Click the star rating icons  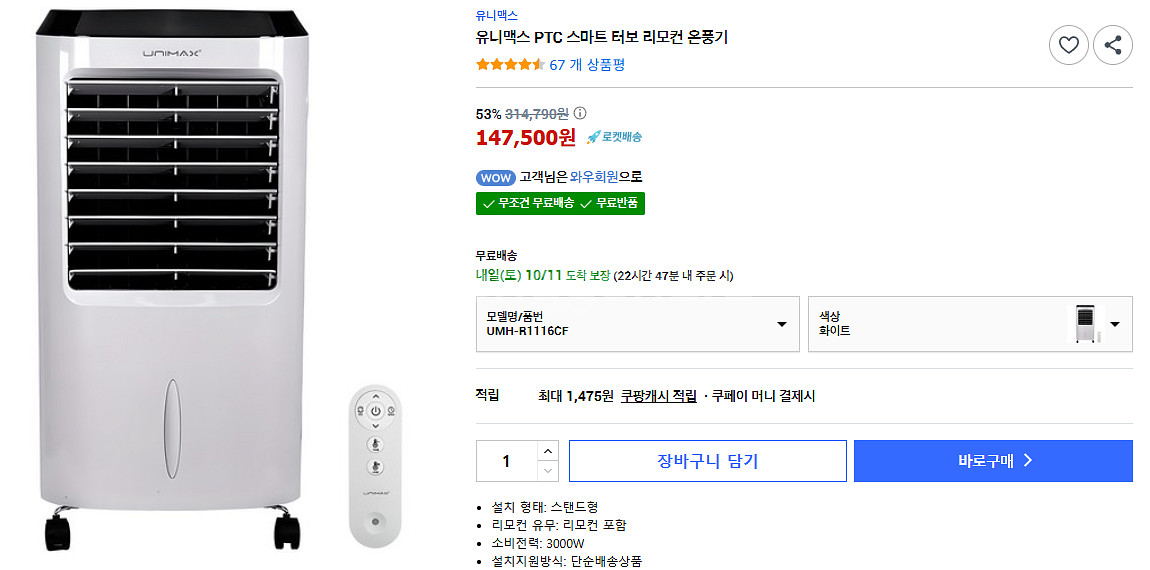click(x=510, y=65)
